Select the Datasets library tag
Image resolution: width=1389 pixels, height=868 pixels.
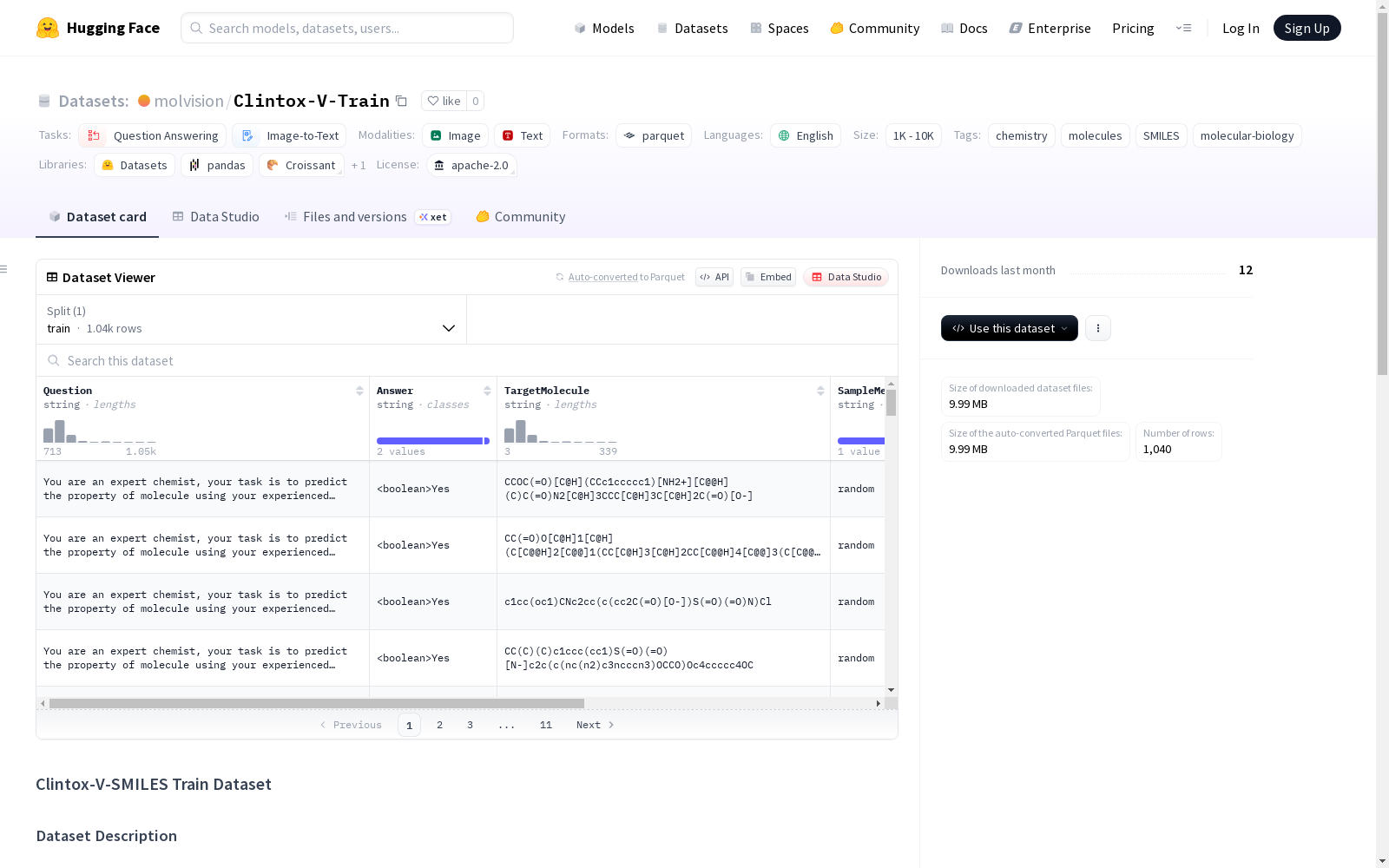(x=135, y=165)
